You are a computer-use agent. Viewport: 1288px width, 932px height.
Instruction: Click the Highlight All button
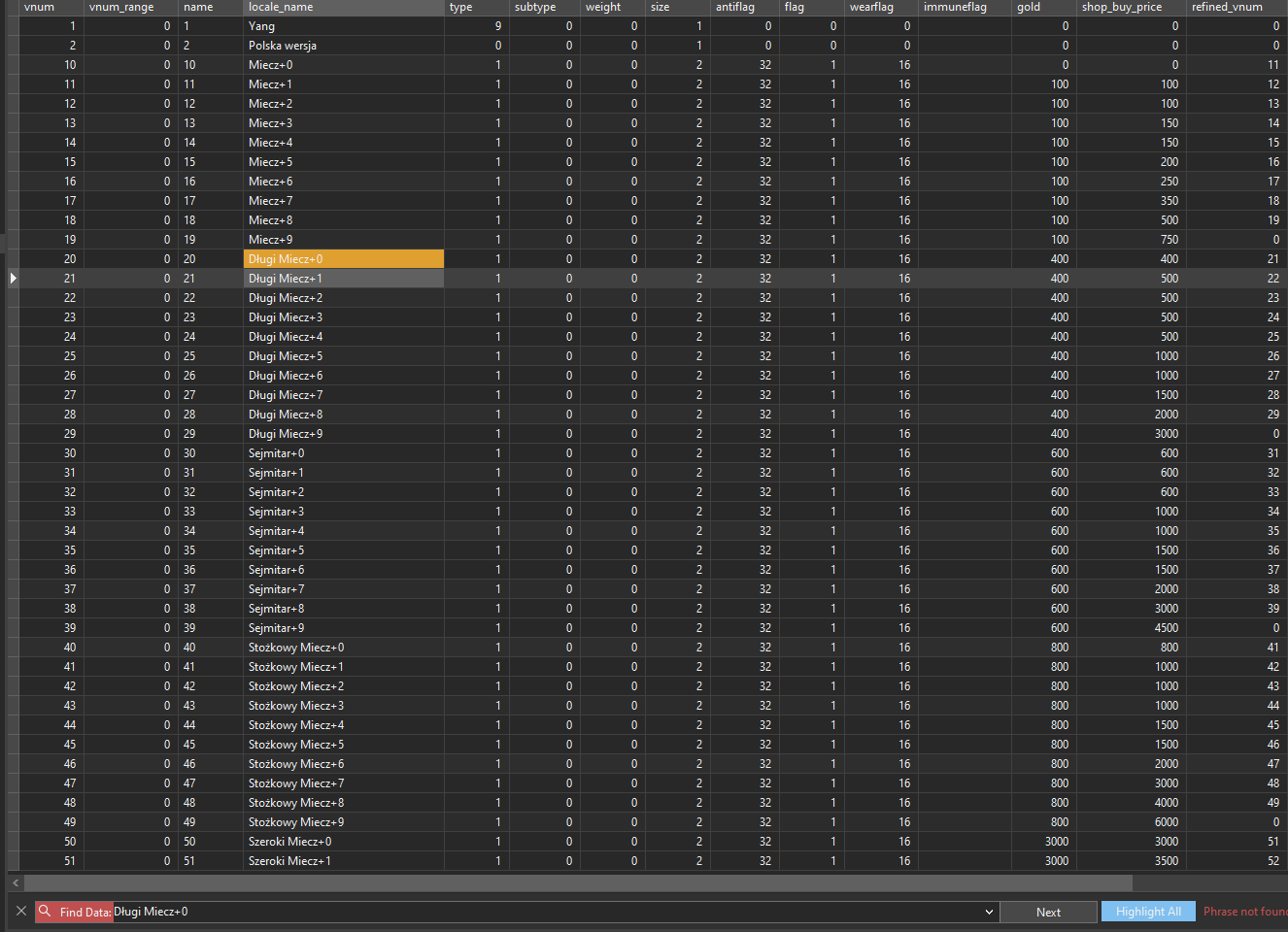[1148, 912]
